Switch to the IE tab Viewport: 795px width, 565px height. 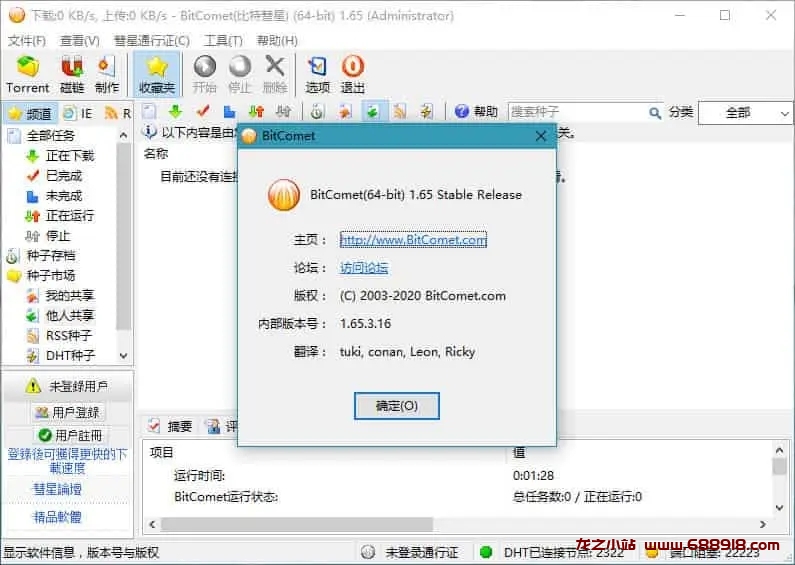[78, 113]
